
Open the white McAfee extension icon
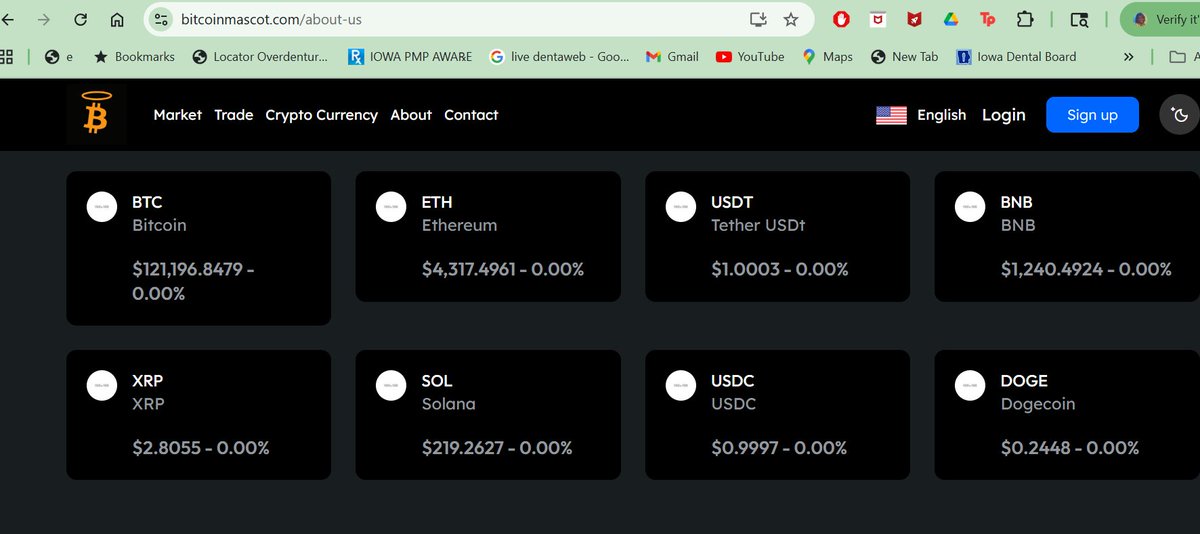click(877, 19)
